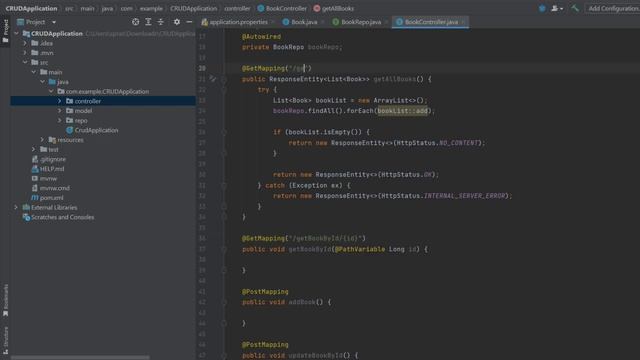Viewport: 640px width, 360px height.
Task: Toggle the Bookmarks tool window side tab
Action: [x=5, y=300]
